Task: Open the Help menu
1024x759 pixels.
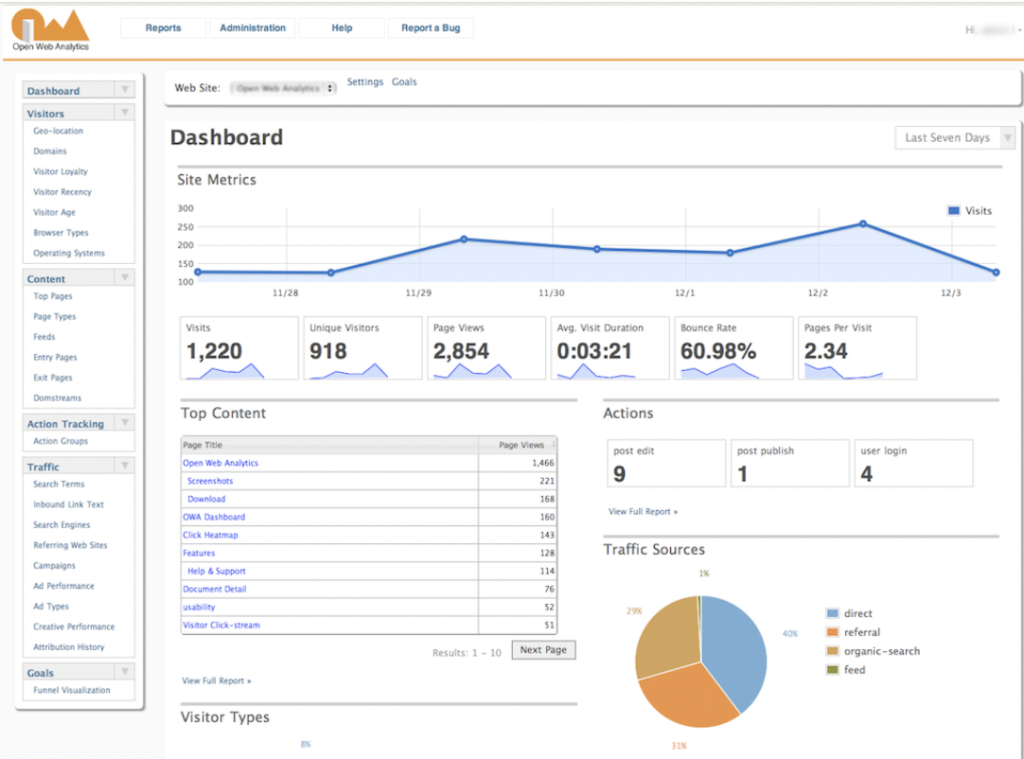Action: pos(341,27)
